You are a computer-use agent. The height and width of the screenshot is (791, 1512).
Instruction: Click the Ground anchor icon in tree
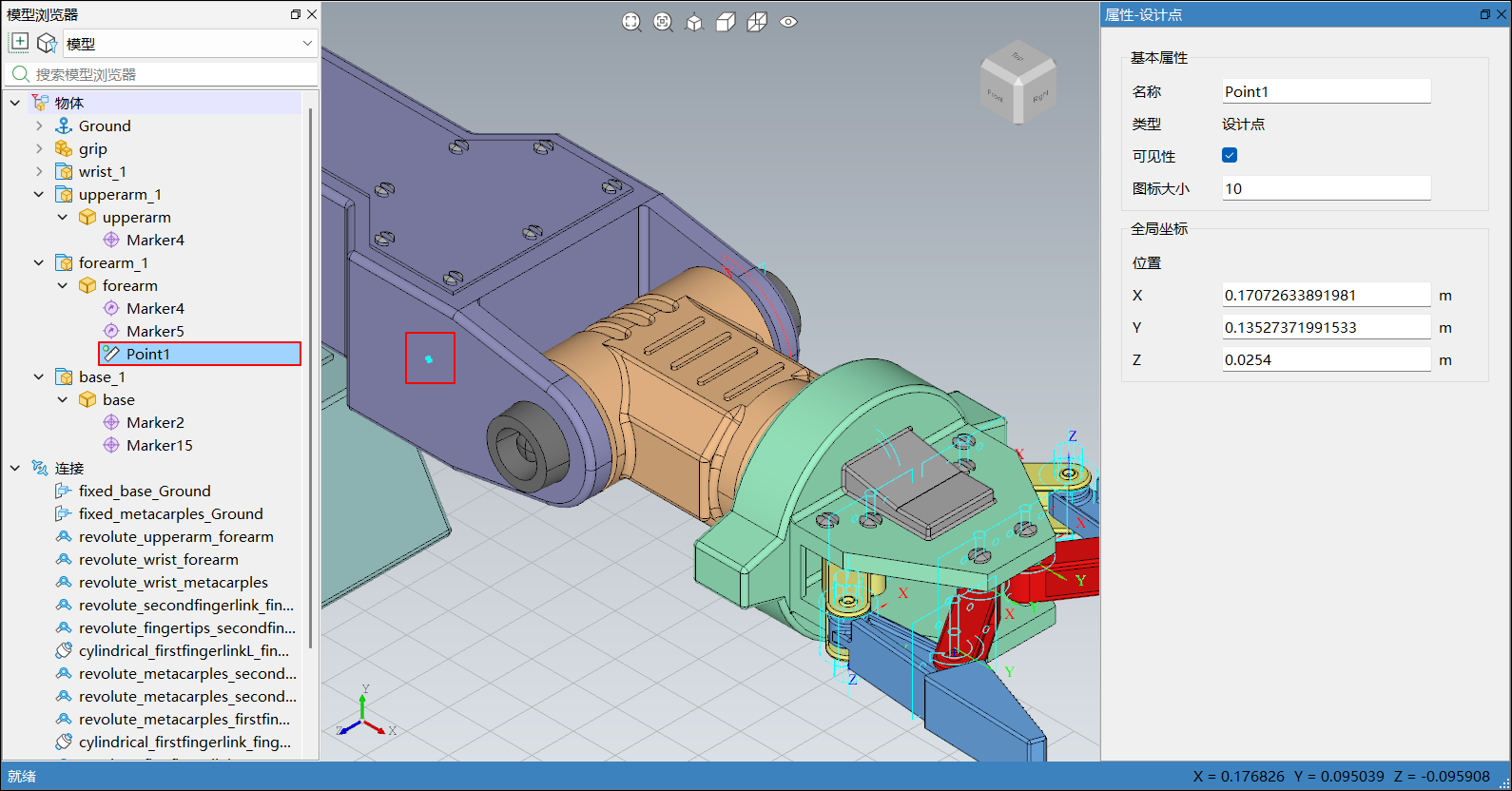64,125
